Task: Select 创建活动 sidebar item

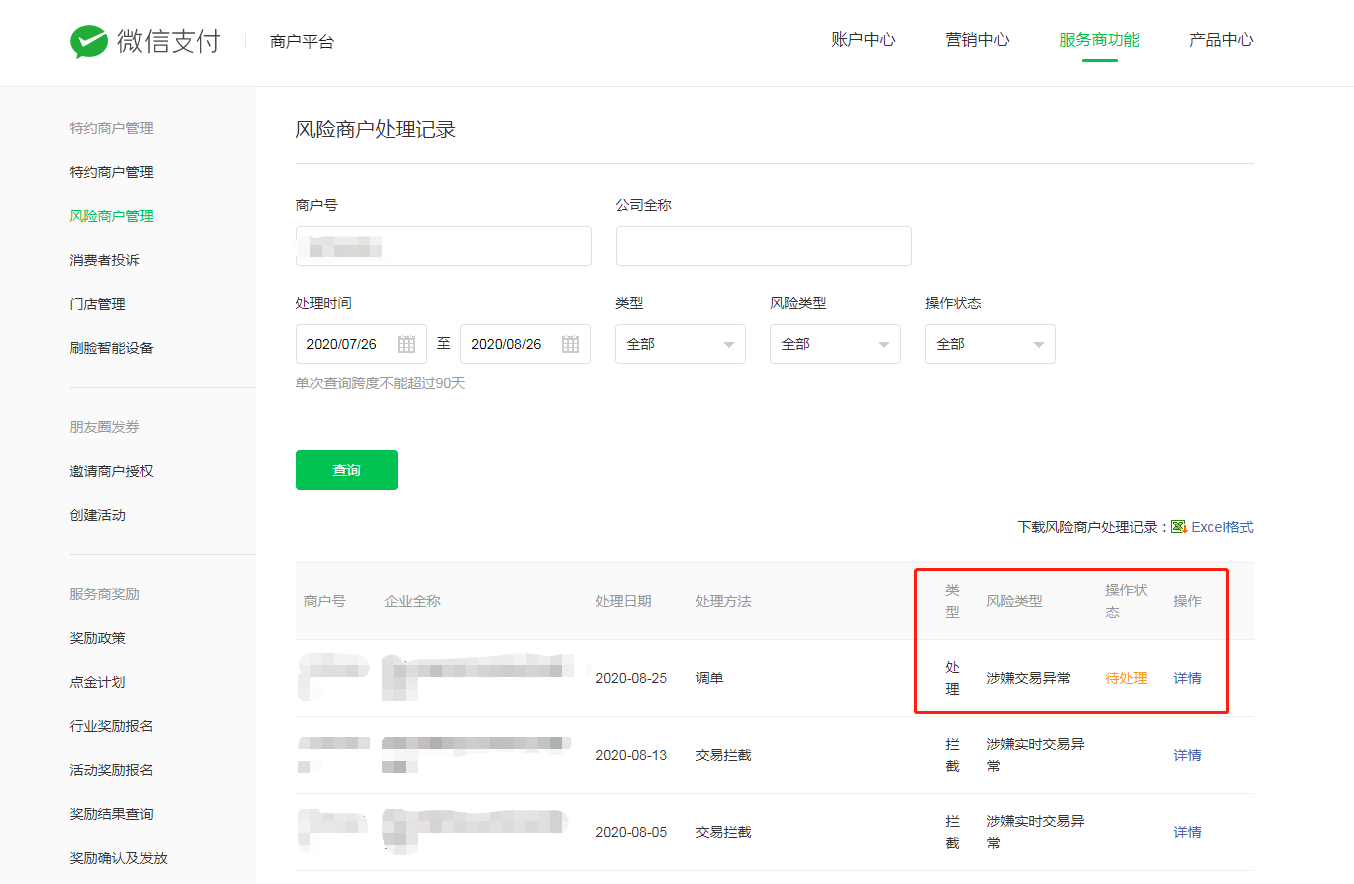Action: click(97, 515)
